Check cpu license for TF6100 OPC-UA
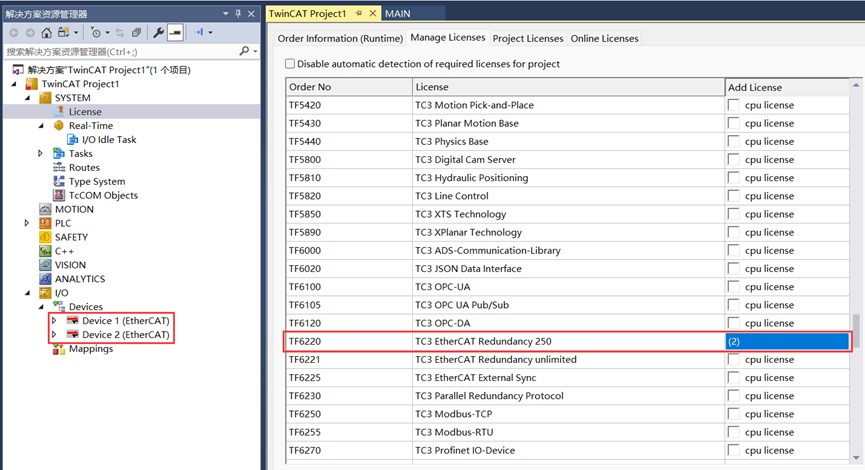The width and height of the screenshot is (865, 470). coord(733,286)
